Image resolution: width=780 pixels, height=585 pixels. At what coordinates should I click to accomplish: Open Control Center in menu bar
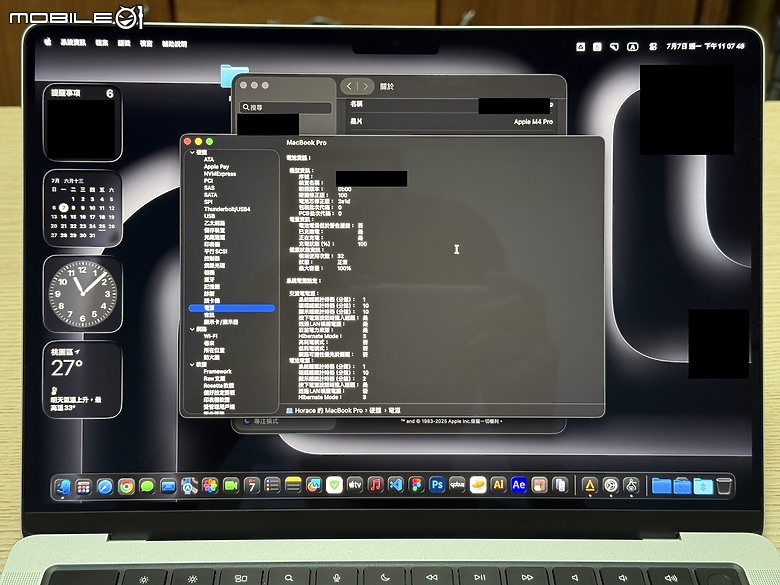pos(653,46)
